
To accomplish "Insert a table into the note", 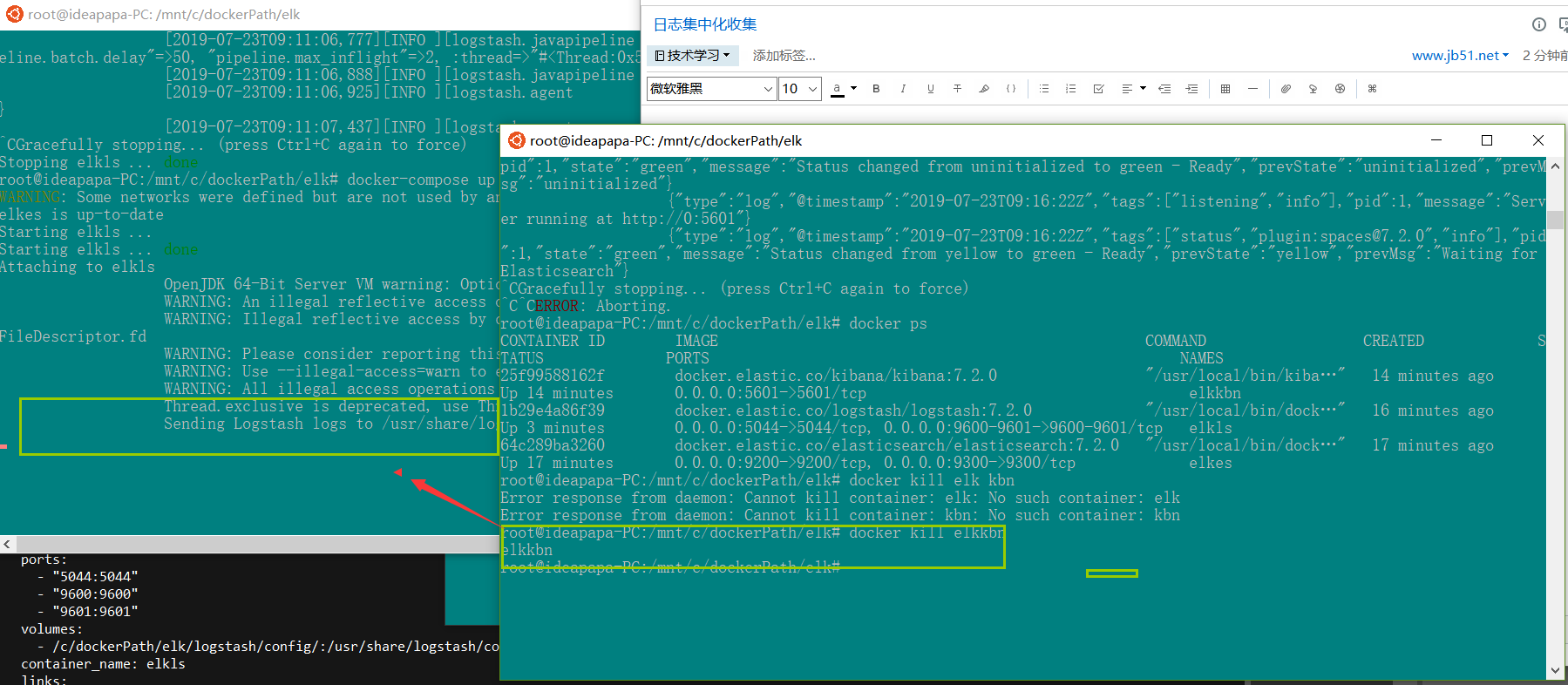I will [x=1225, y=89].
